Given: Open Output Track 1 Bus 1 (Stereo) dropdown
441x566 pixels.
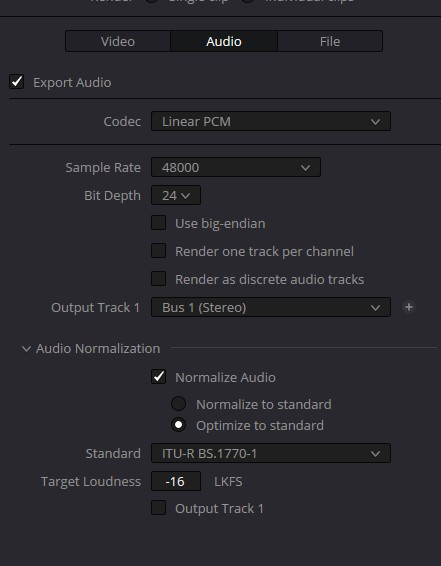Looking at the screenshot, I should [x=271, y=307].
